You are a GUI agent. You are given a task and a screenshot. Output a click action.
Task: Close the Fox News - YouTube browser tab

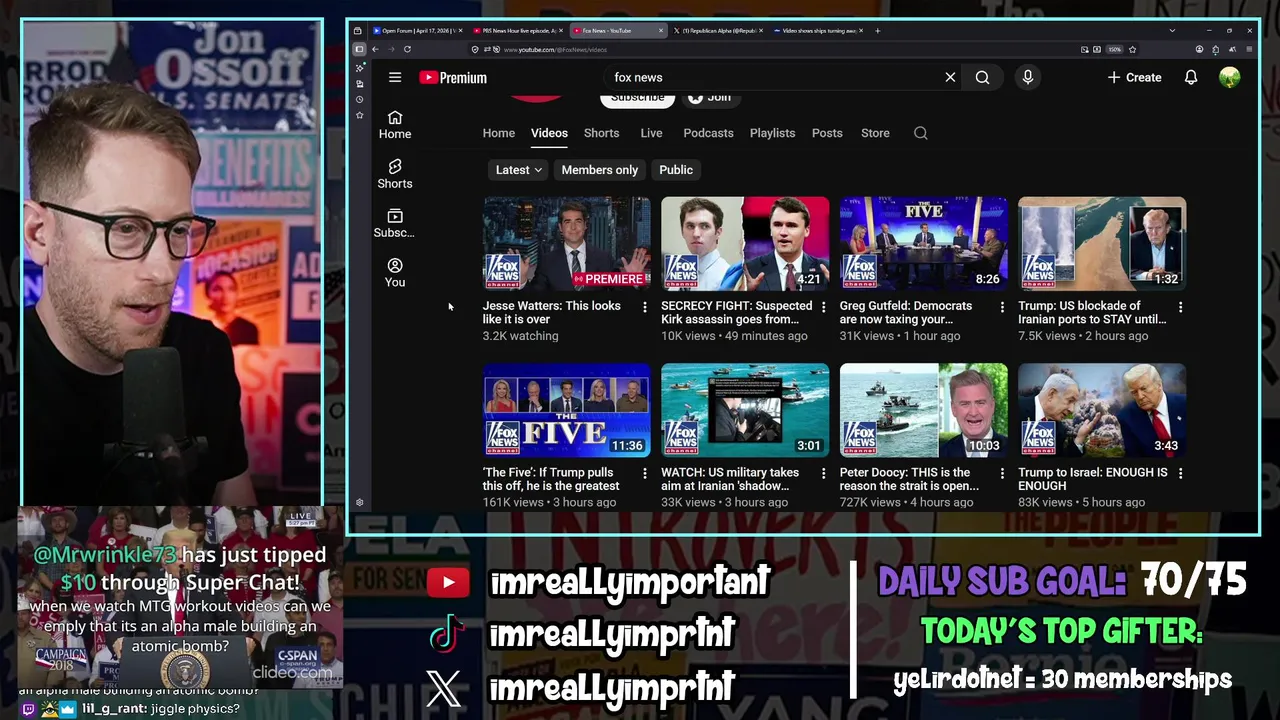[x=661, y=31]
